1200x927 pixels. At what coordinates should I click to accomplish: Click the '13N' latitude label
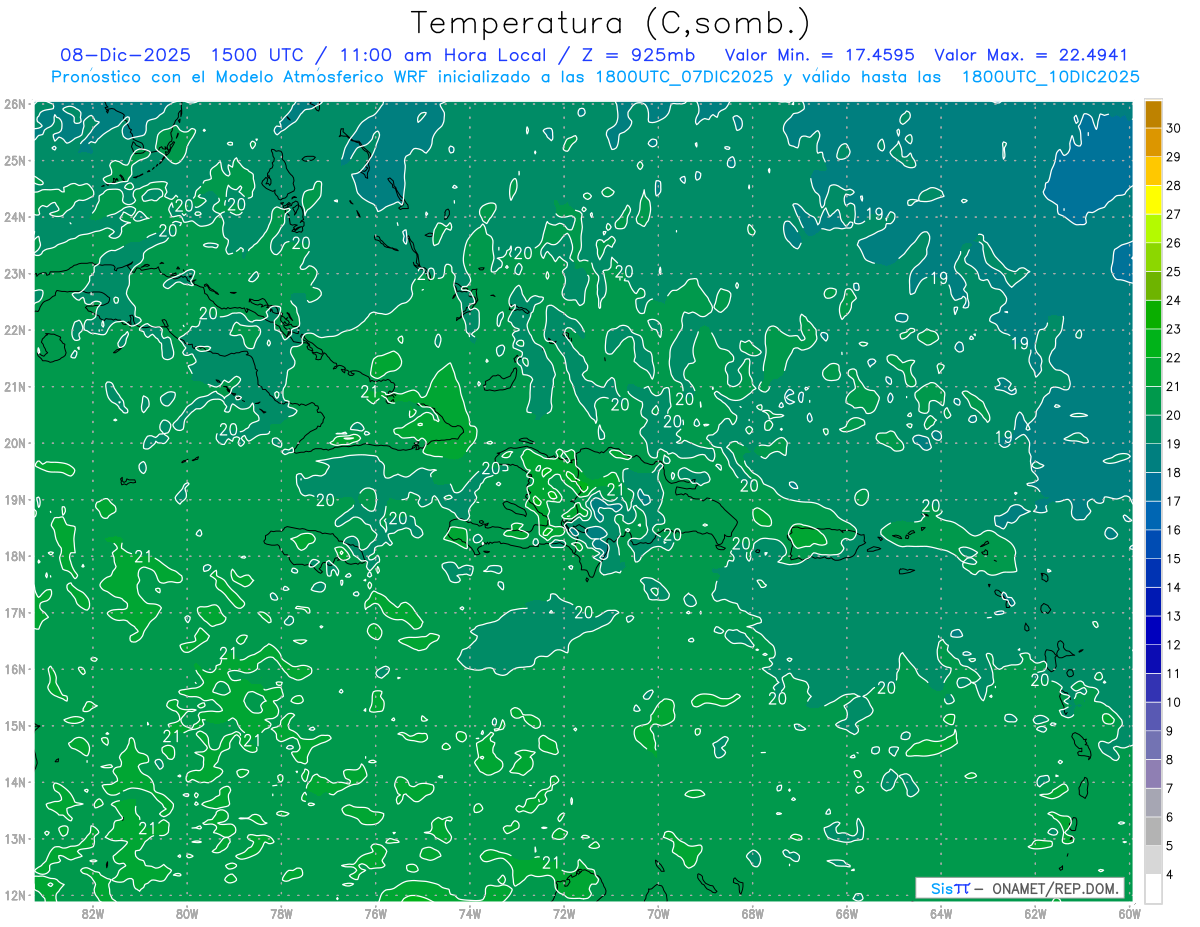[15, 838]
